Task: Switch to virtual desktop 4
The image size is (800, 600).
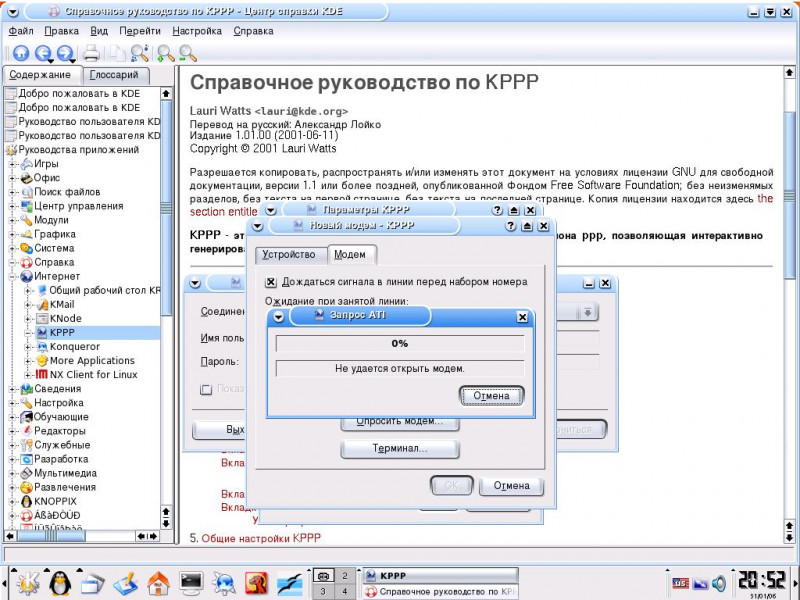Action: click(345, 592)
